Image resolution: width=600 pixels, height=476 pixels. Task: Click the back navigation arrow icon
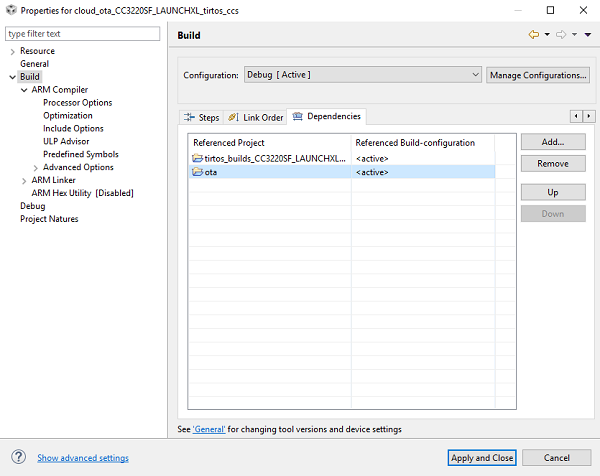coord(534,35)
